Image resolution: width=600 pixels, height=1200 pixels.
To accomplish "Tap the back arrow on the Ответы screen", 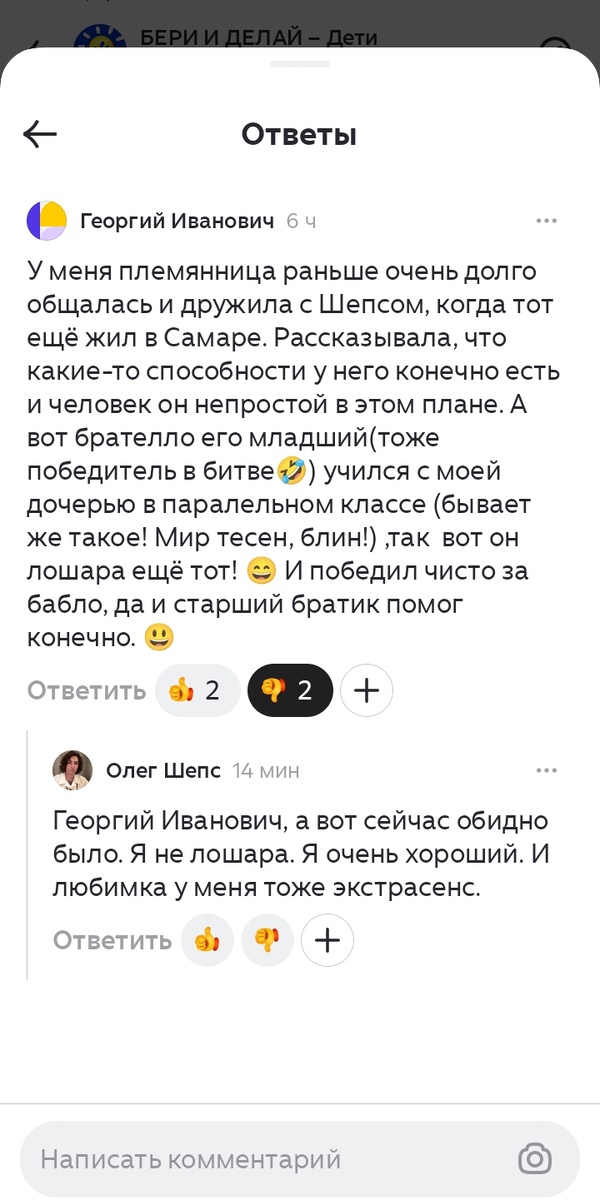I will tap(39, 133).
